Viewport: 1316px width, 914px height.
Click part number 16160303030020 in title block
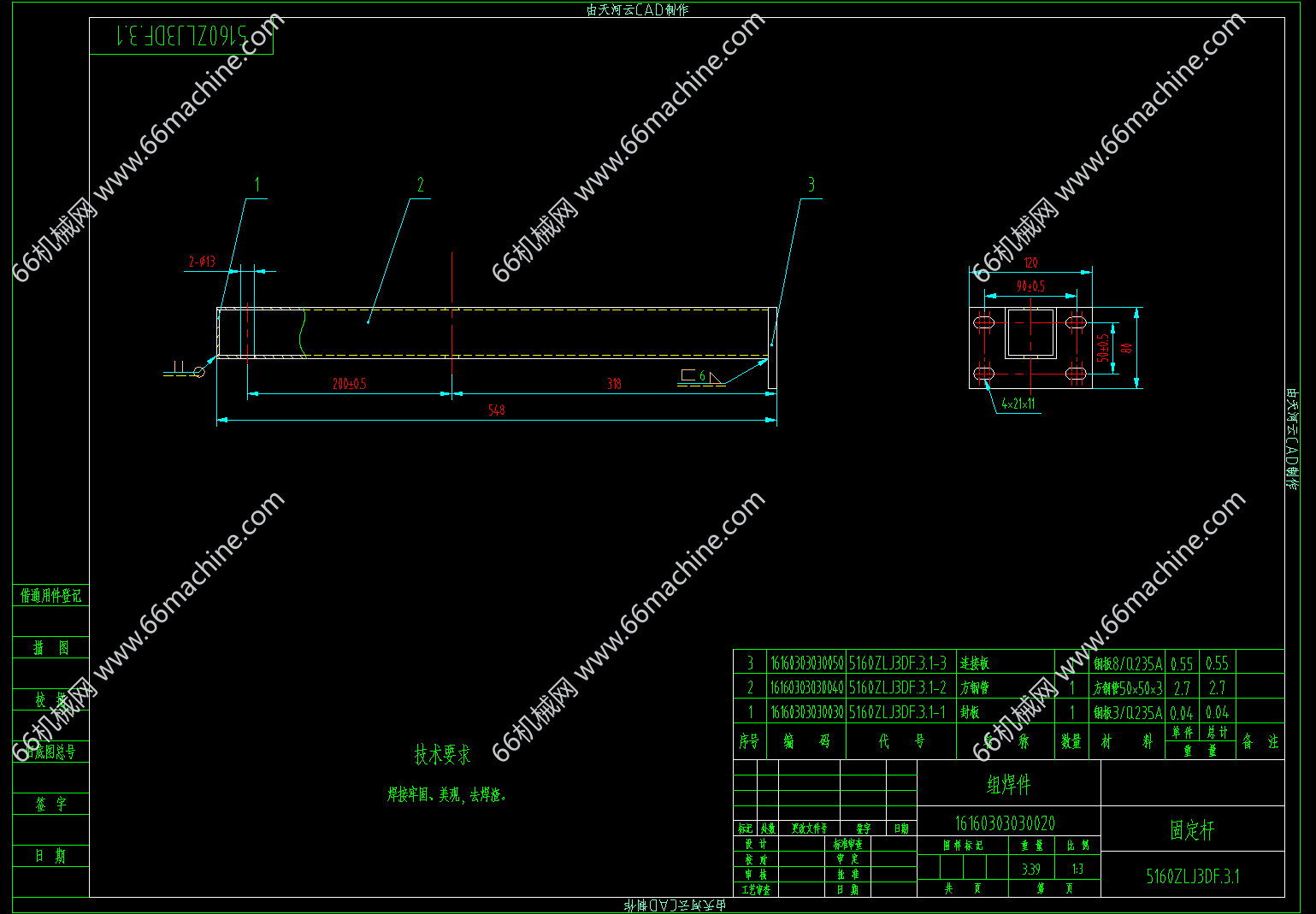tap(1005, 823)
